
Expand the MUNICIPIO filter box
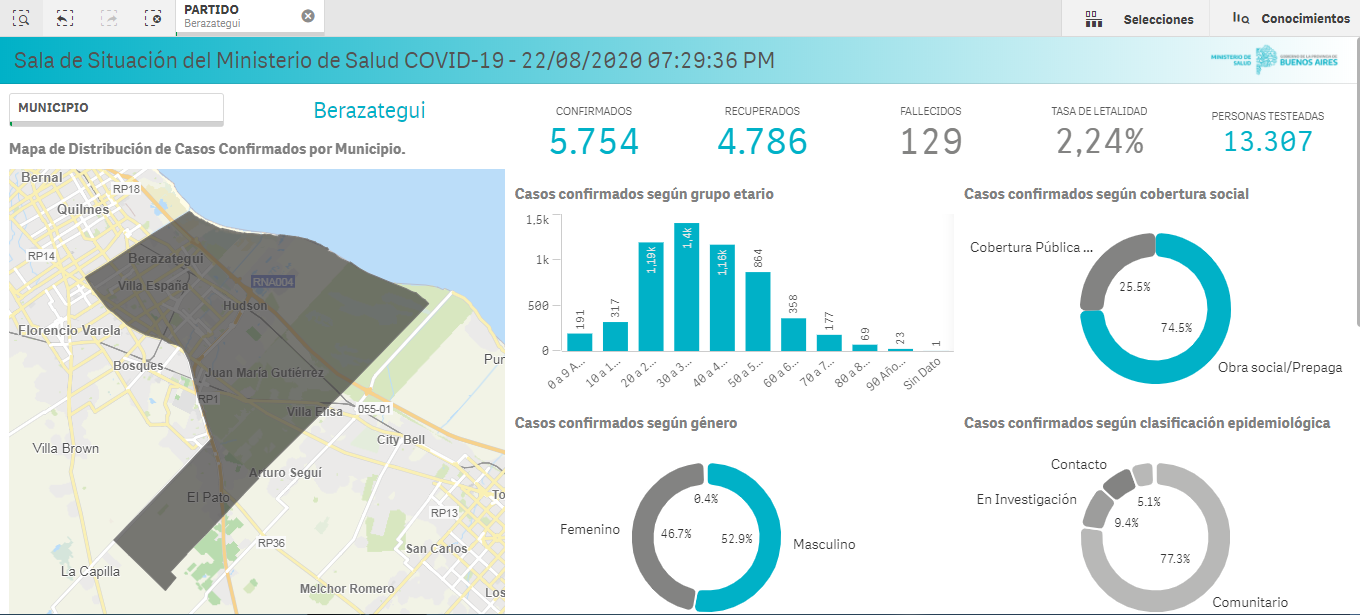click(116, 108)
